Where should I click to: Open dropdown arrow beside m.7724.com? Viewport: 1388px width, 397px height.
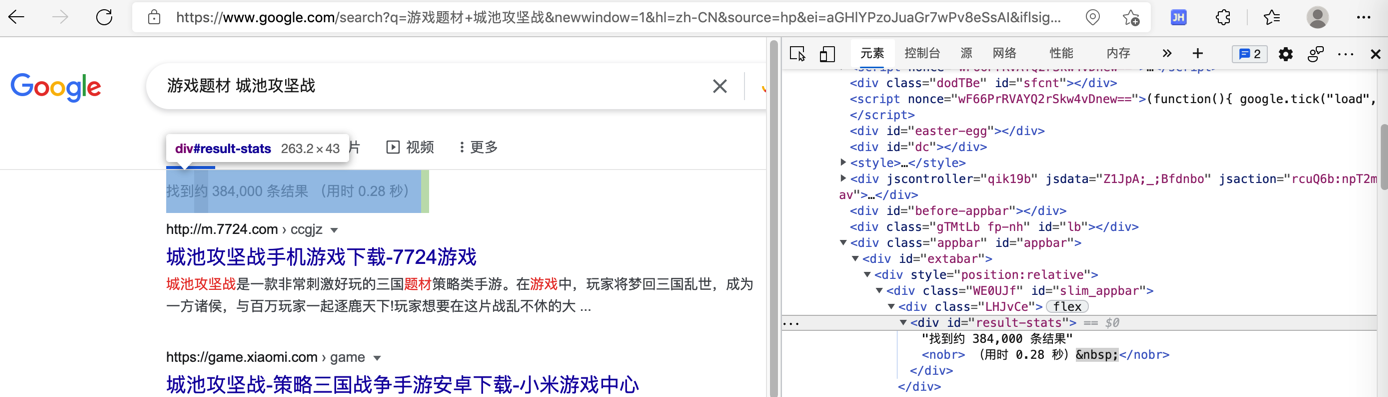pos(334,230)
